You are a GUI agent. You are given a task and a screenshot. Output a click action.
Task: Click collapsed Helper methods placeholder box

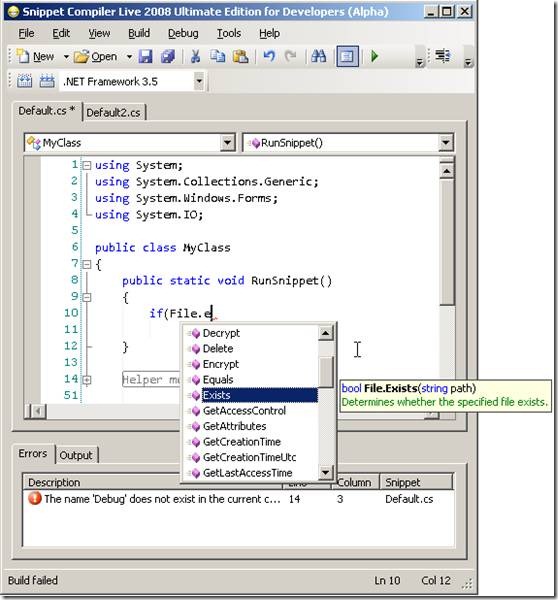coord(151,380)
